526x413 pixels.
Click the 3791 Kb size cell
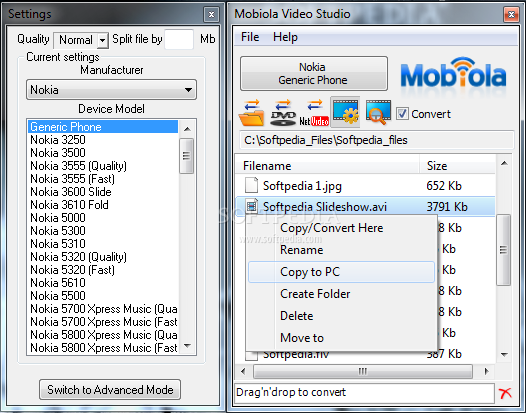[447, 207]
